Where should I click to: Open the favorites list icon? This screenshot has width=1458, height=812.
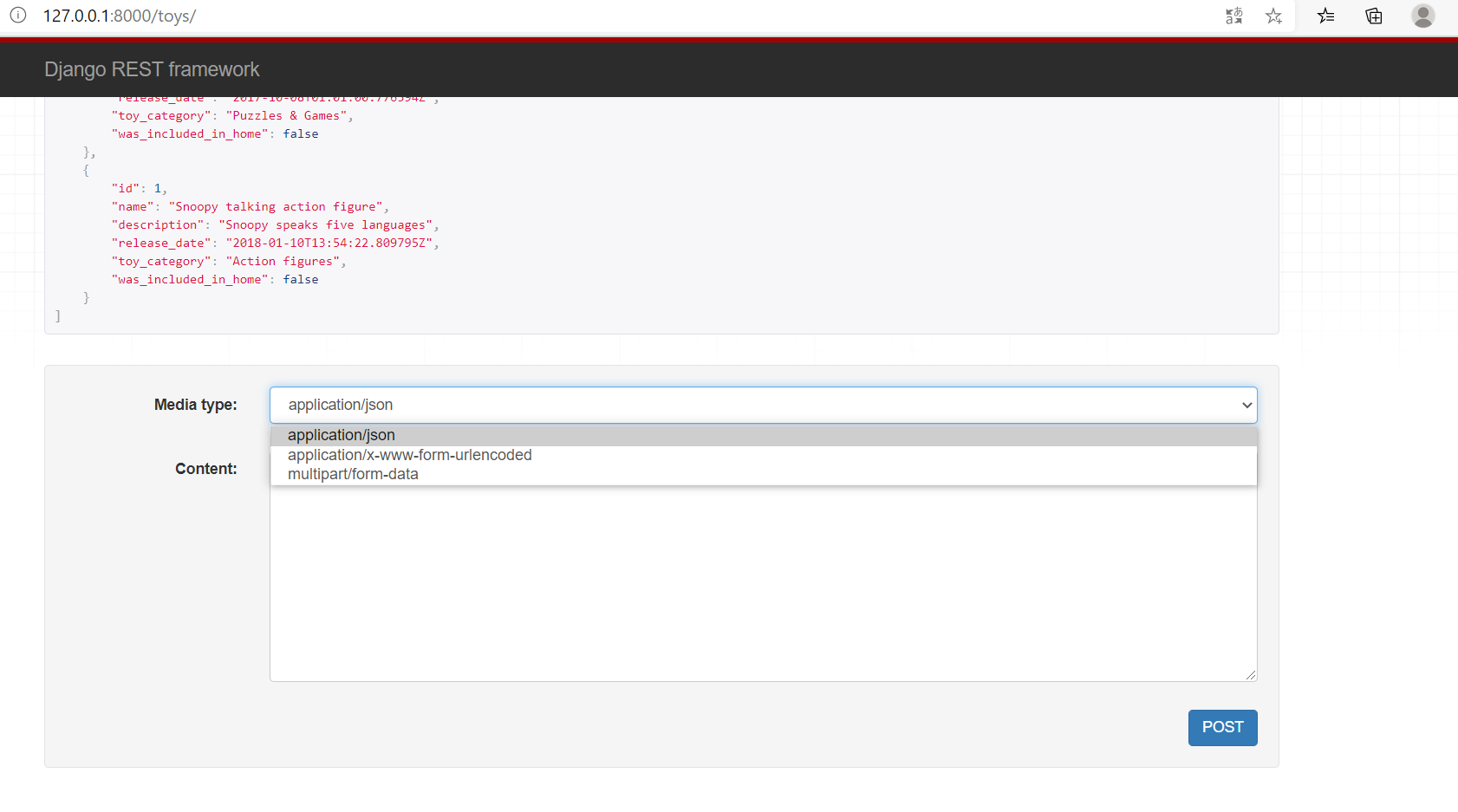coord(1326,16)
